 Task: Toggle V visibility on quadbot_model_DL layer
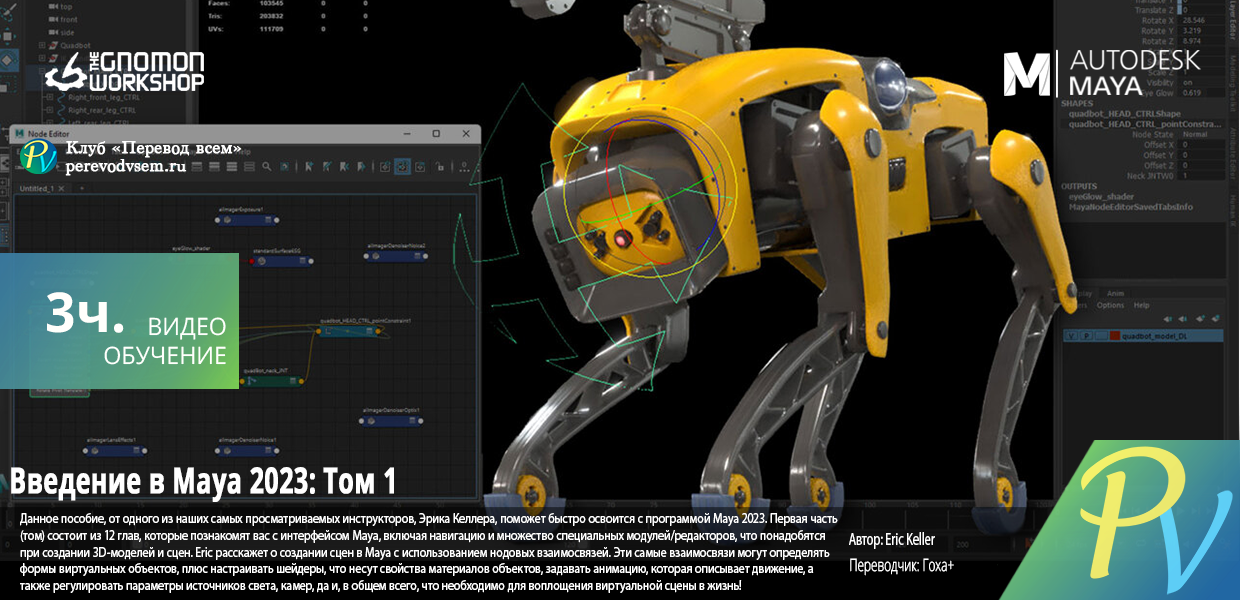(1071, 336)
